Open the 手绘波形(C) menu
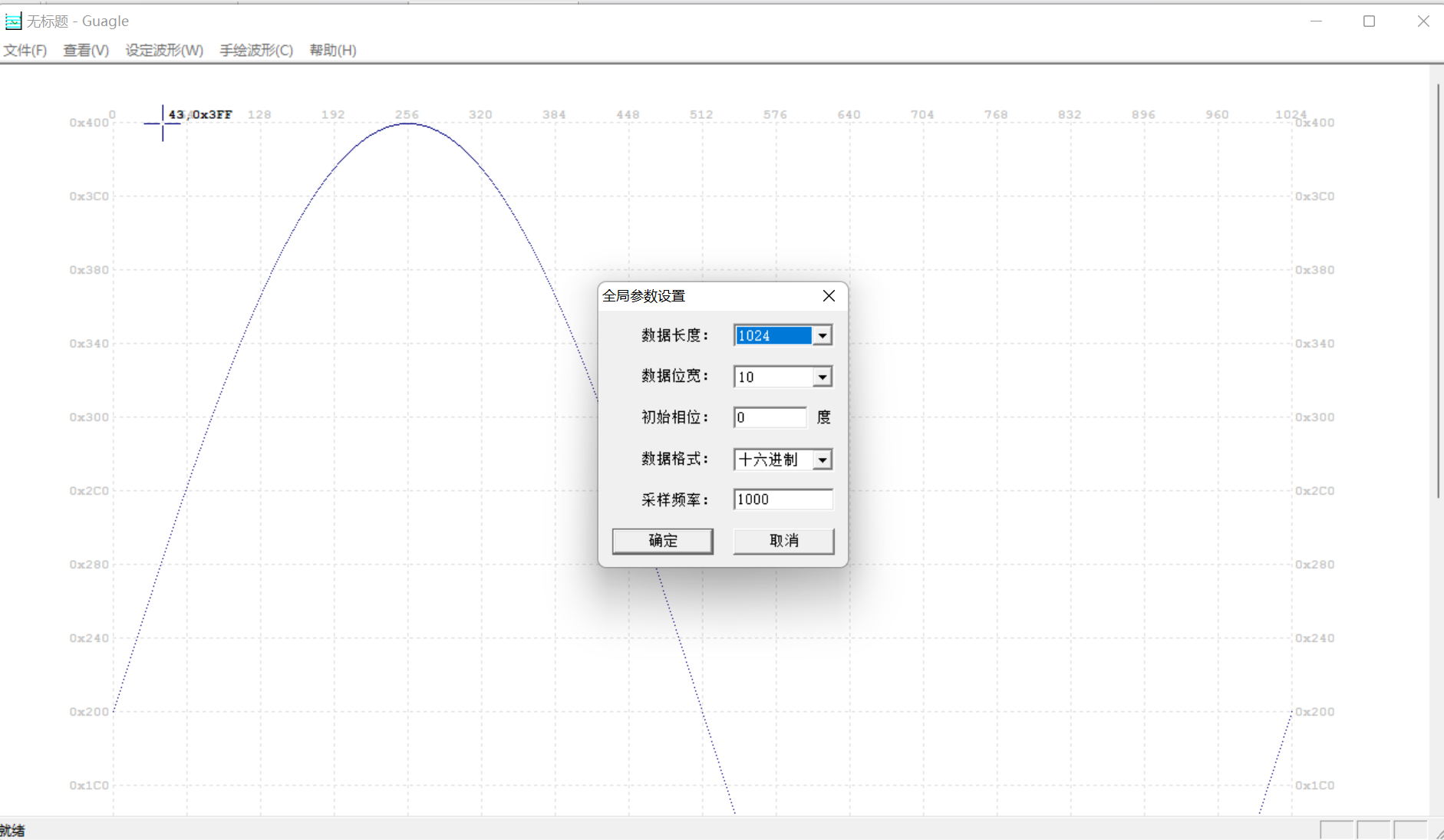The image size is (1444, 840). [x=256, y=50]
